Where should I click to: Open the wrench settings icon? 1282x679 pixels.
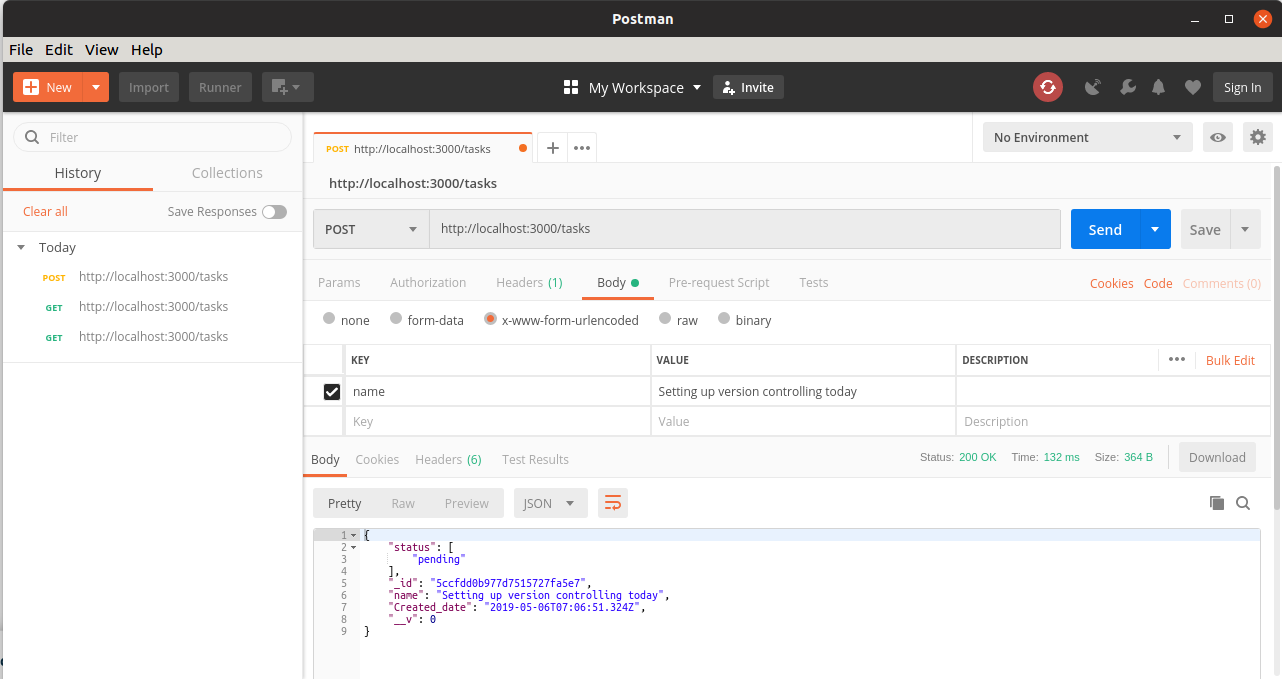tap(1127, 87)
